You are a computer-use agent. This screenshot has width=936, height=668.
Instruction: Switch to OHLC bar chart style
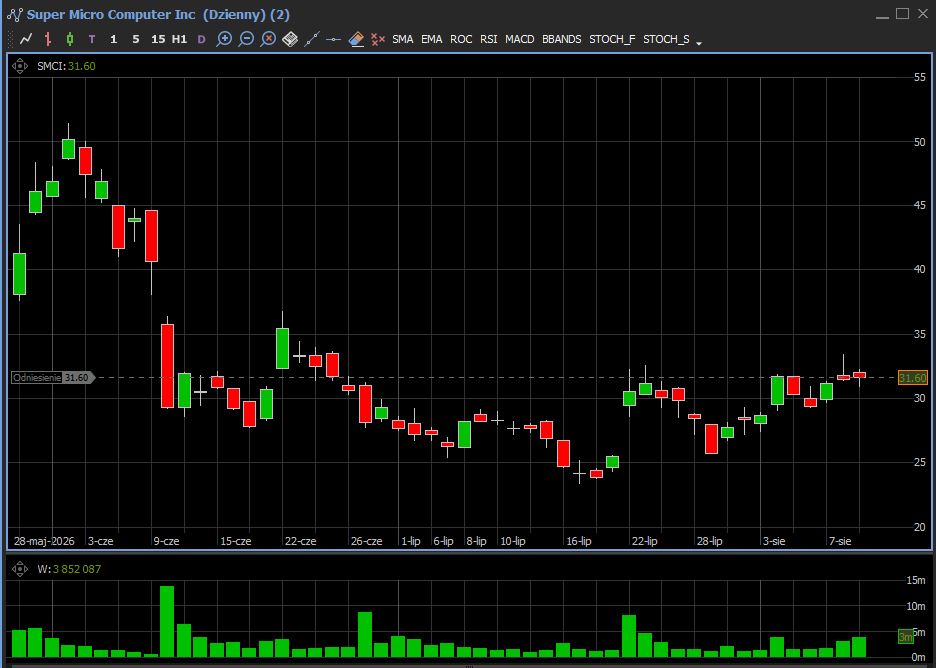pos(48,39)
